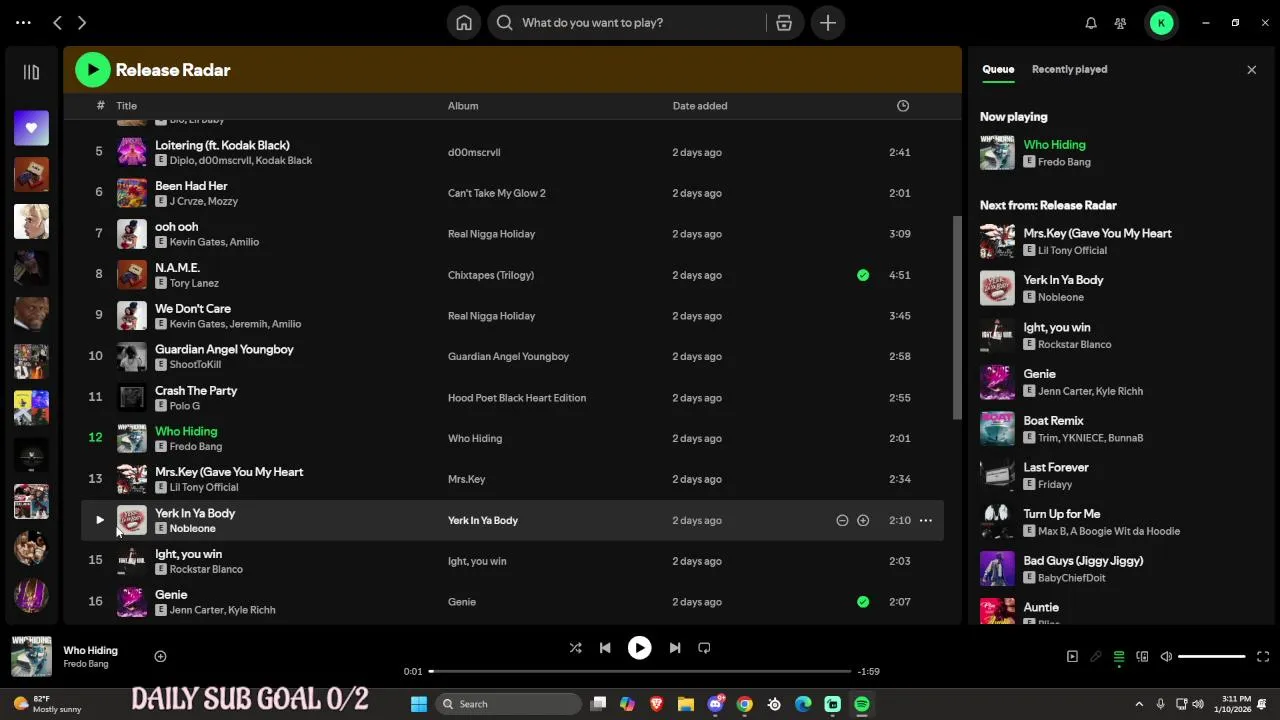Open File Explorer from the taskbar
The image size is (1280, 720).
(x=686, y=704)
